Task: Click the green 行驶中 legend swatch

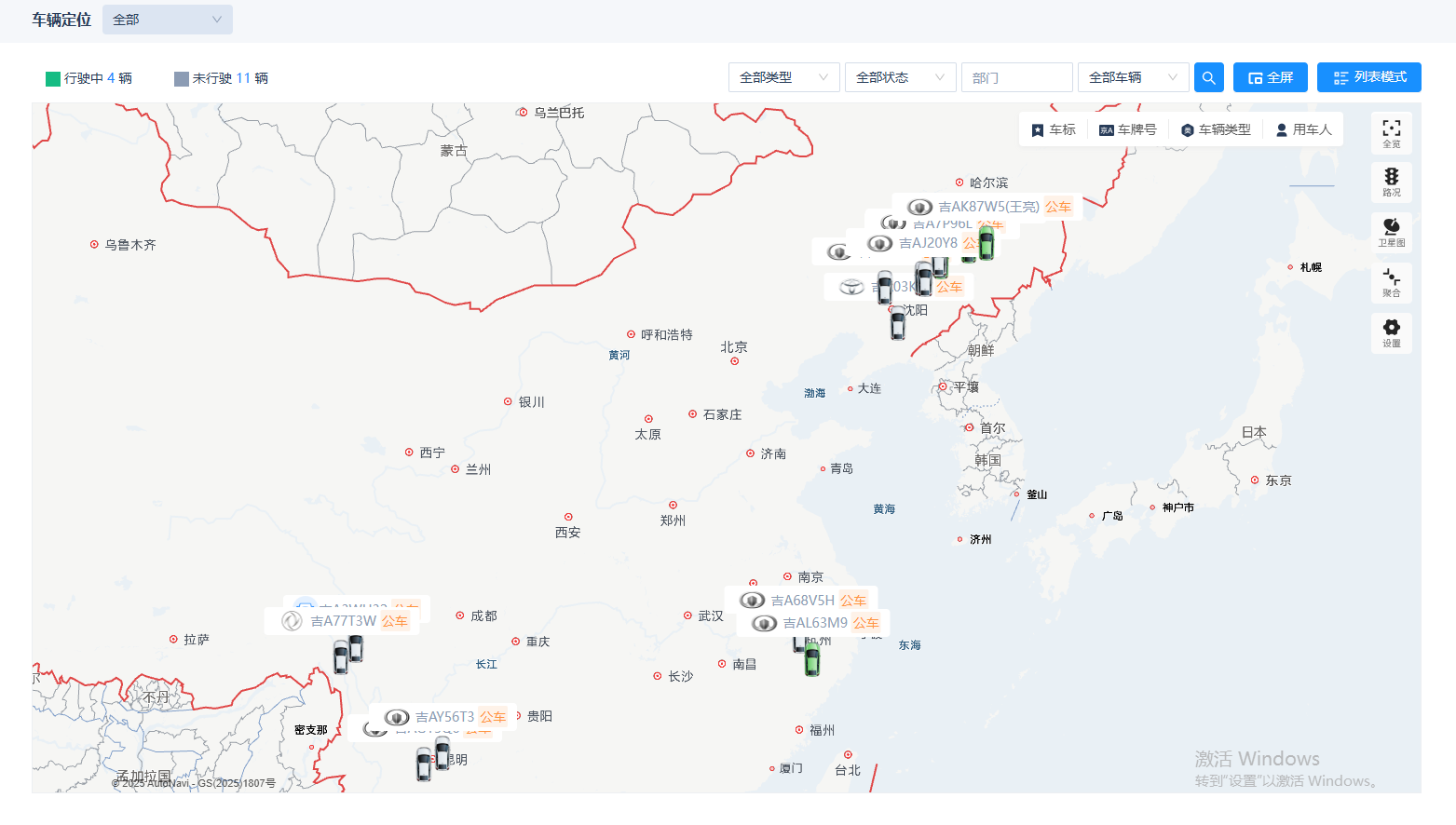Action: tap(53, 78)
